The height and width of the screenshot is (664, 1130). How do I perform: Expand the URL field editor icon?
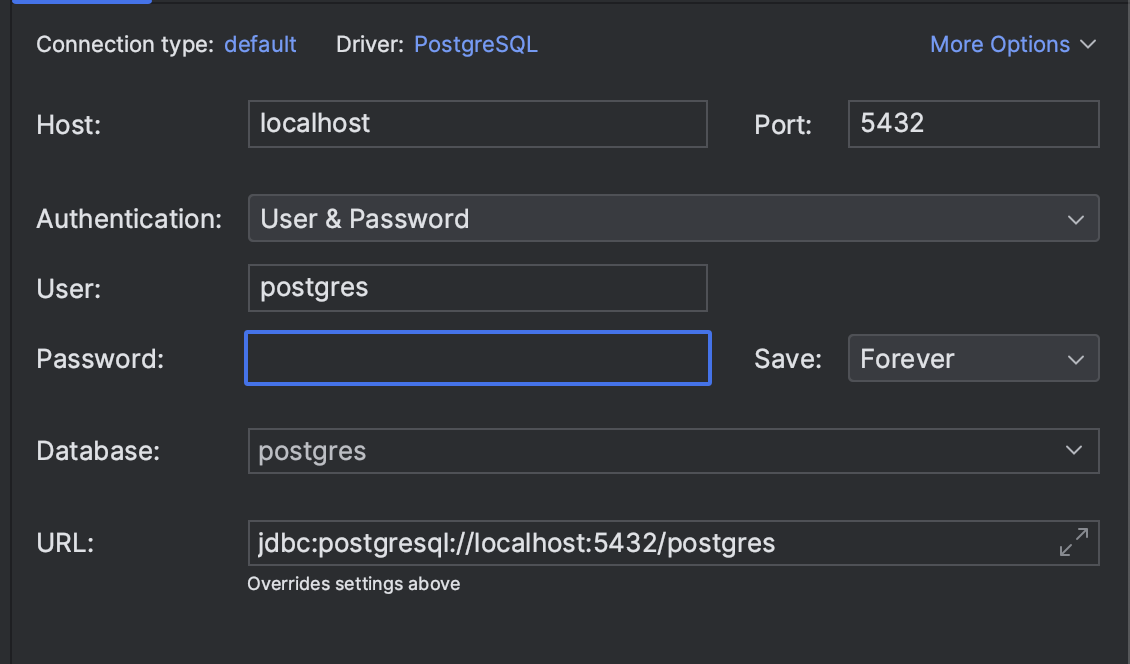coord(1074,542)
